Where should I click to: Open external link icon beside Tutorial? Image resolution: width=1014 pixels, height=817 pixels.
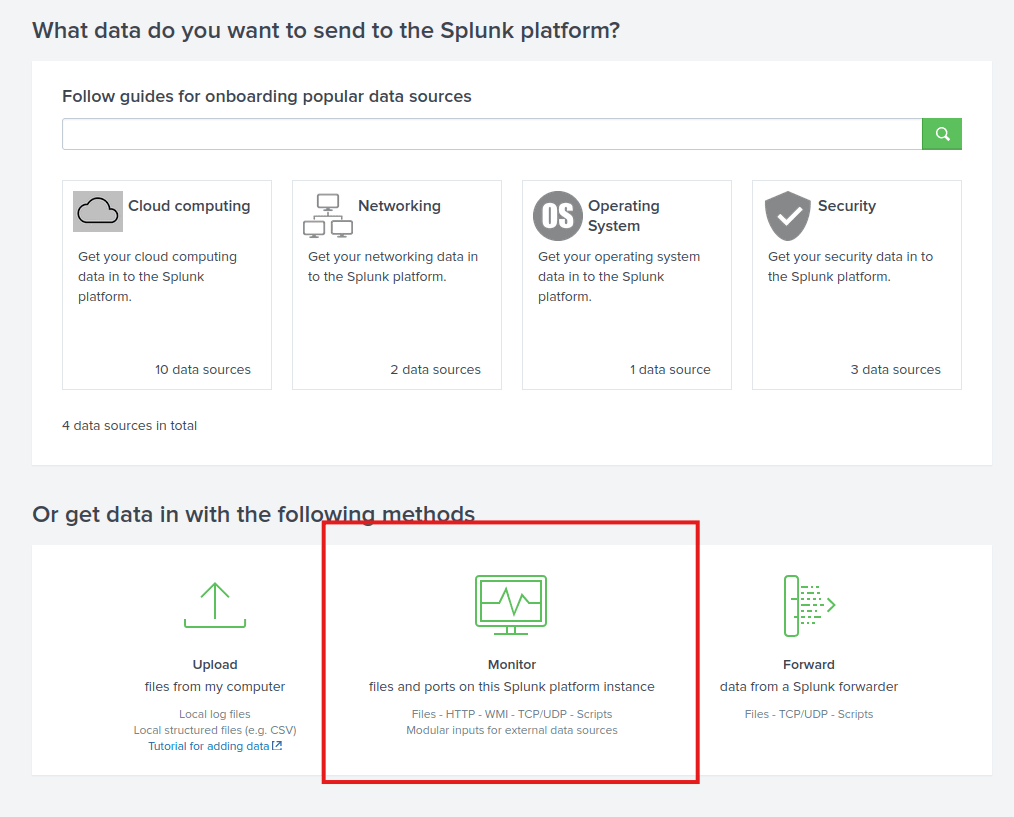[x=277, y=746]
